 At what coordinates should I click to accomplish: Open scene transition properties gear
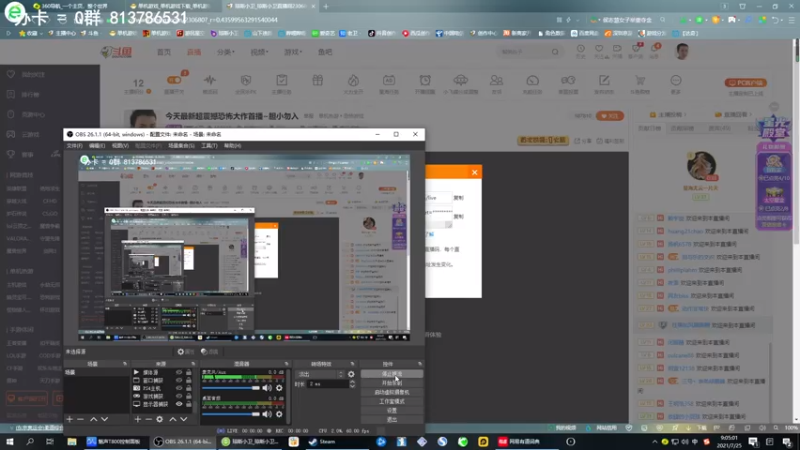coord(351,374)
